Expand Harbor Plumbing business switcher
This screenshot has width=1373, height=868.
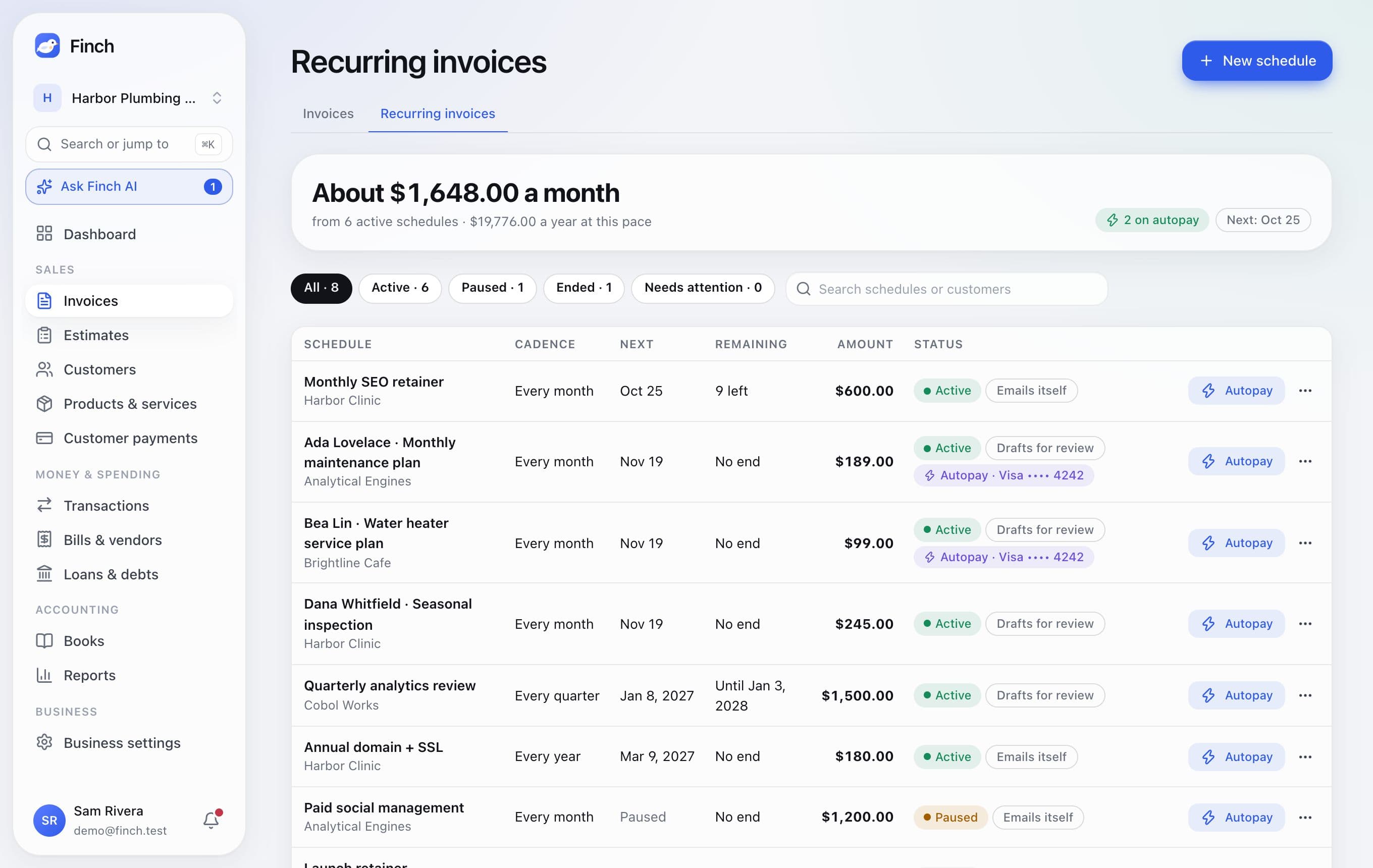tap(129, 98)
